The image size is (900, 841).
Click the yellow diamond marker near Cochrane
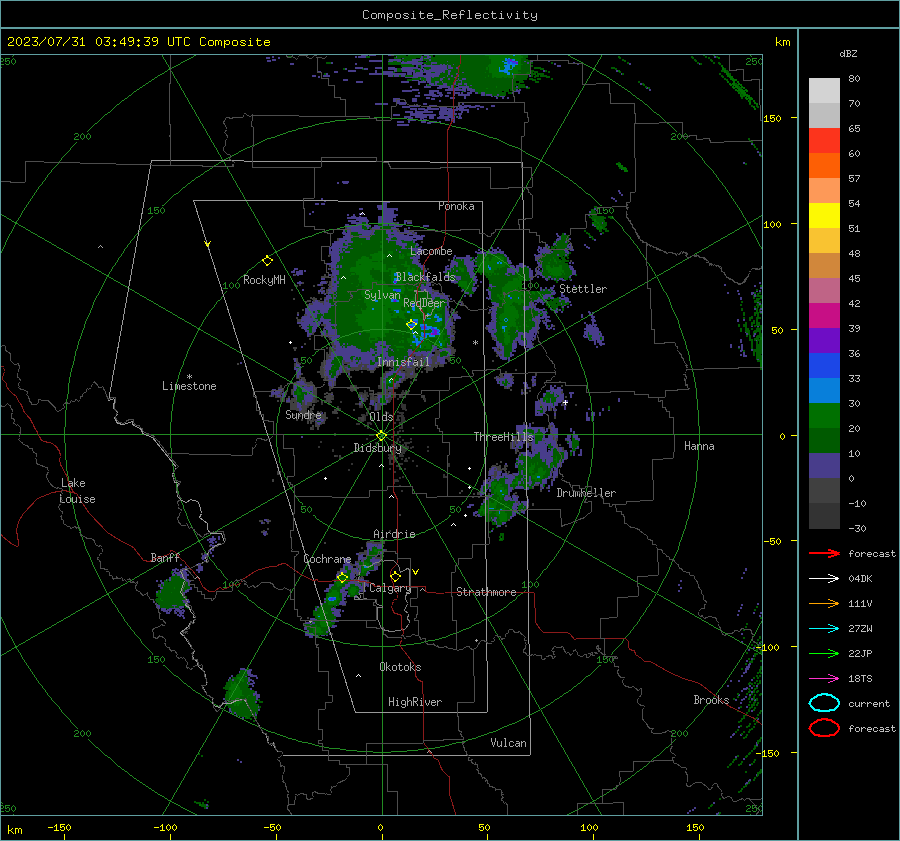click(343, 578)
